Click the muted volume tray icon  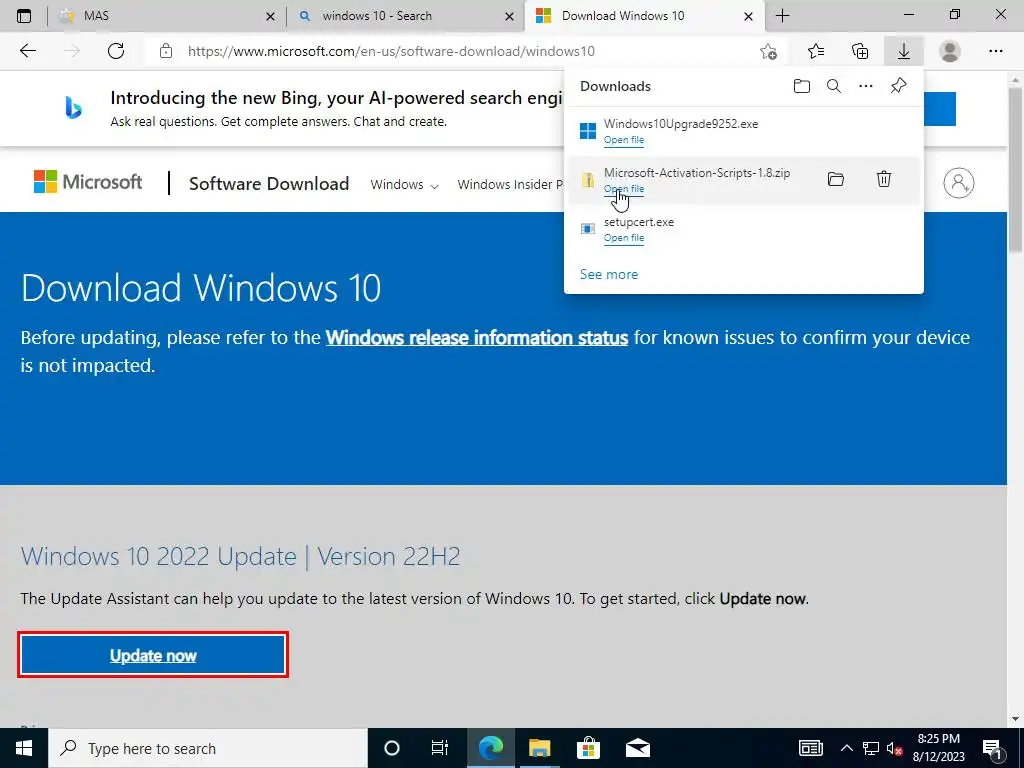[895, 748]
